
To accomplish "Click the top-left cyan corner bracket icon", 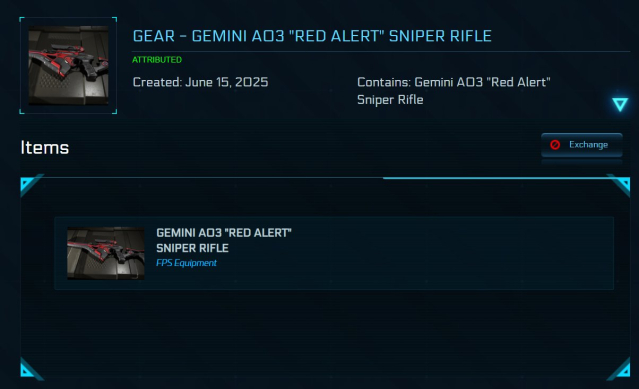I will [x=29, y=185].
